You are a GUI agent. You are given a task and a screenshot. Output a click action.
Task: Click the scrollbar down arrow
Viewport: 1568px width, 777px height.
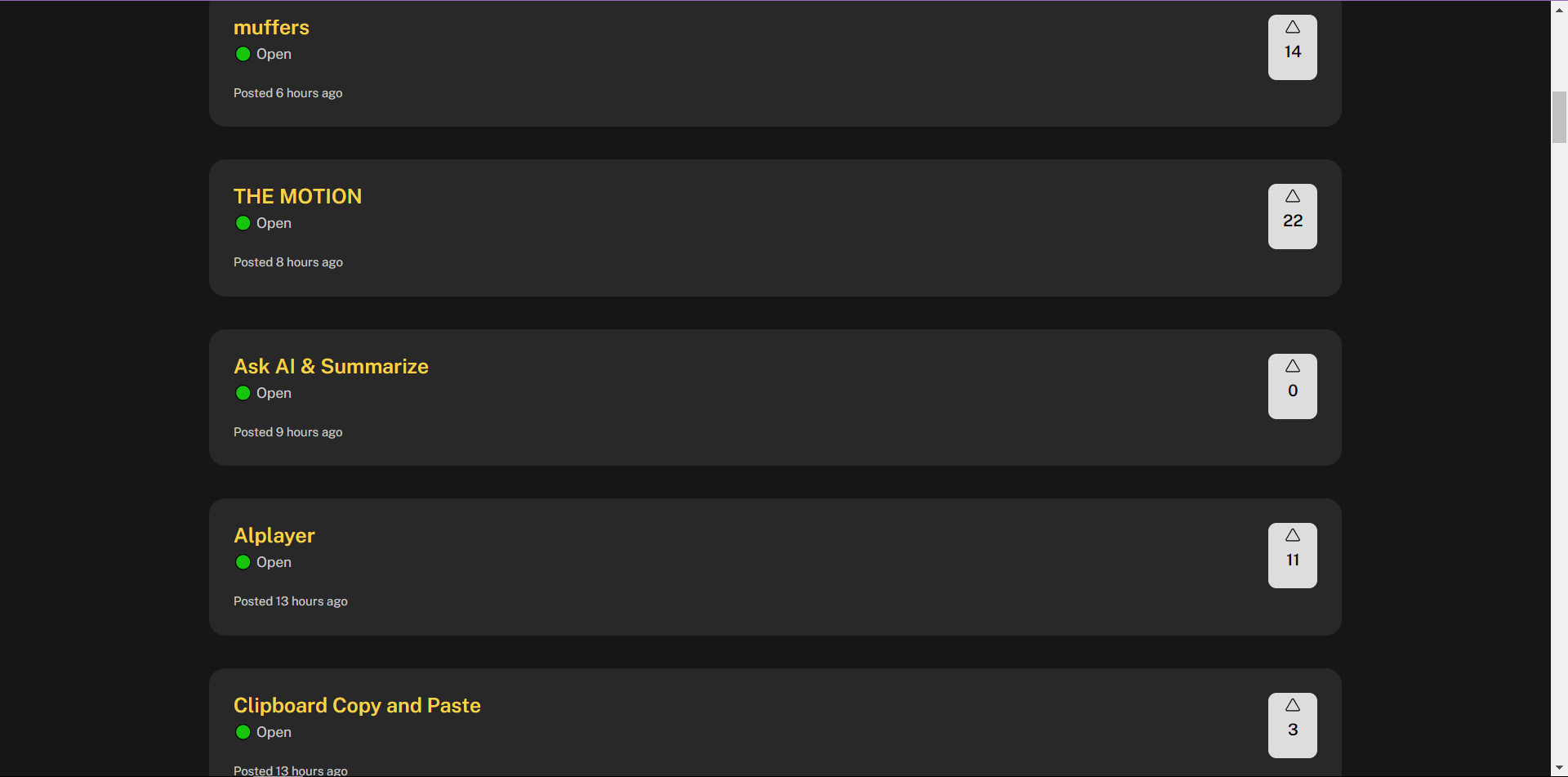coord(1559,769)
